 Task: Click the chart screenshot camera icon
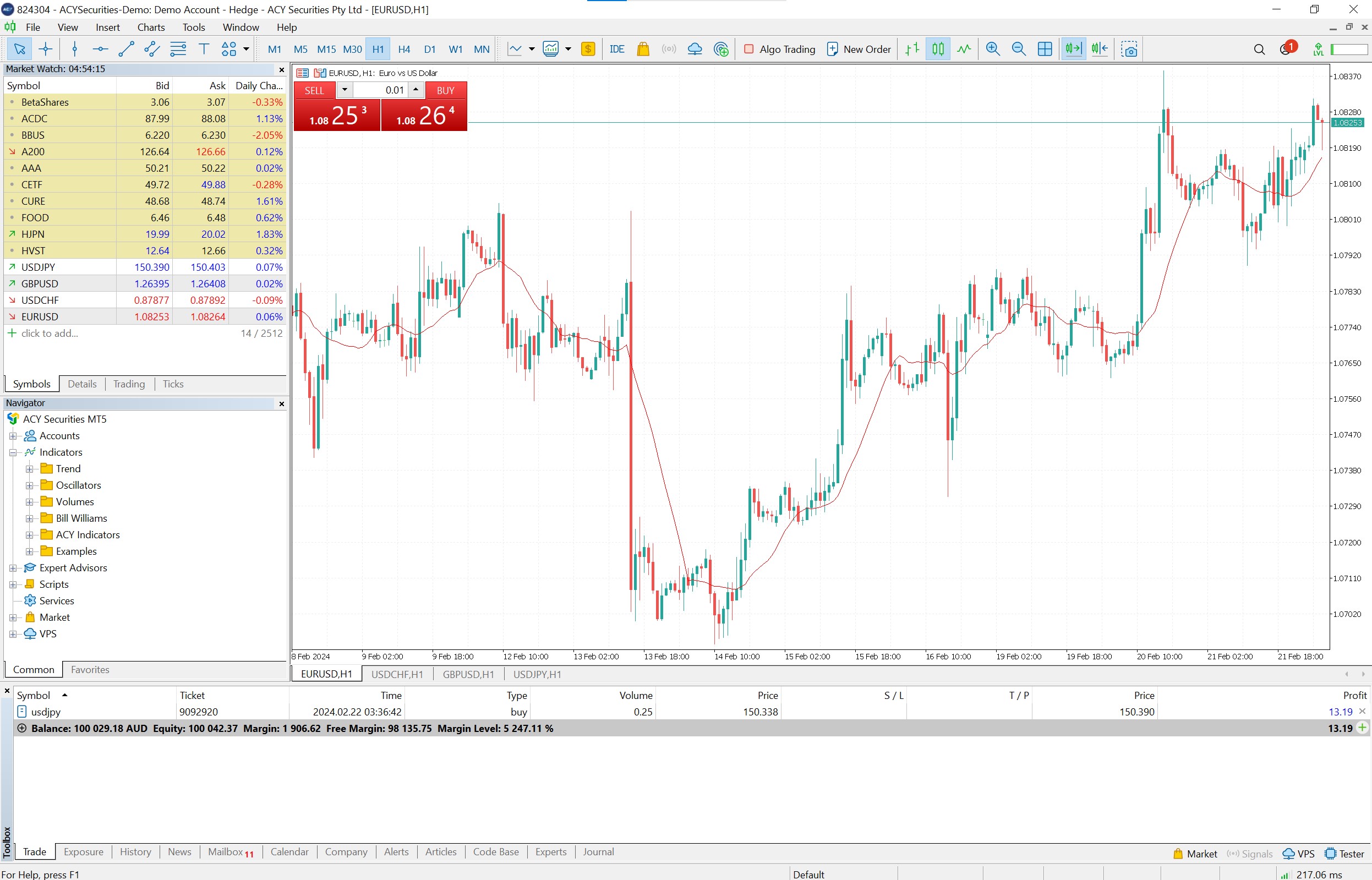pos(1129,49)
